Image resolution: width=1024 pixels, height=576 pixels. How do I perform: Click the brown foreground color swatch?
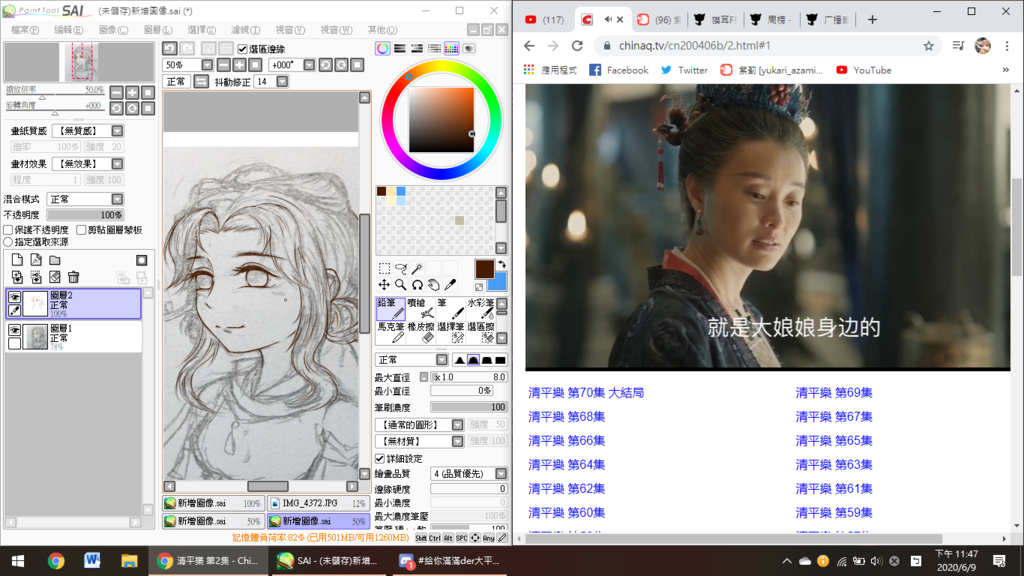point(485,269)
